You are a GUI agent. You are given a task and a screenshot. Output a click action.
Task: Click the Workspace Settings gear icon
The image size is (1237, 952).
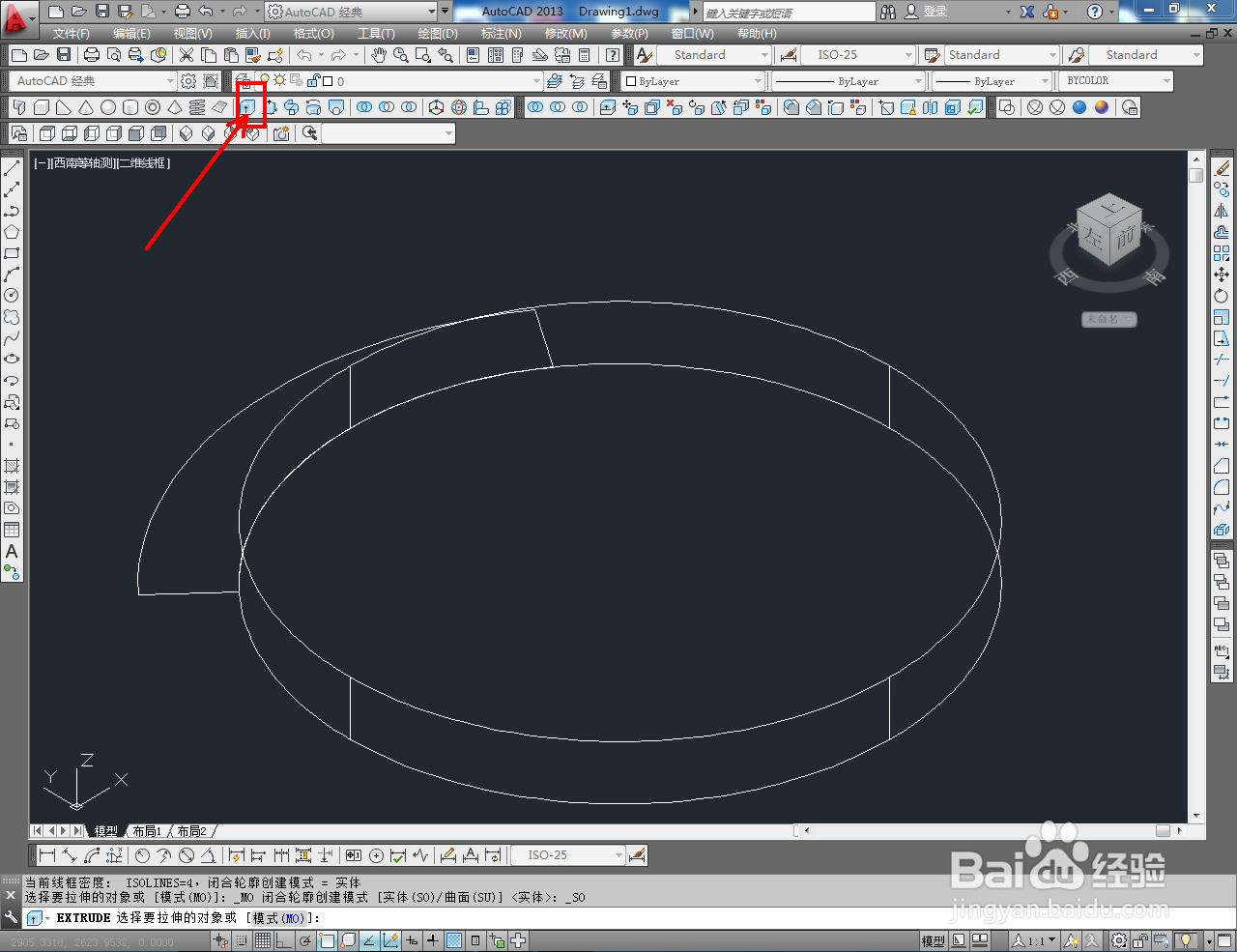pos(189,81)
